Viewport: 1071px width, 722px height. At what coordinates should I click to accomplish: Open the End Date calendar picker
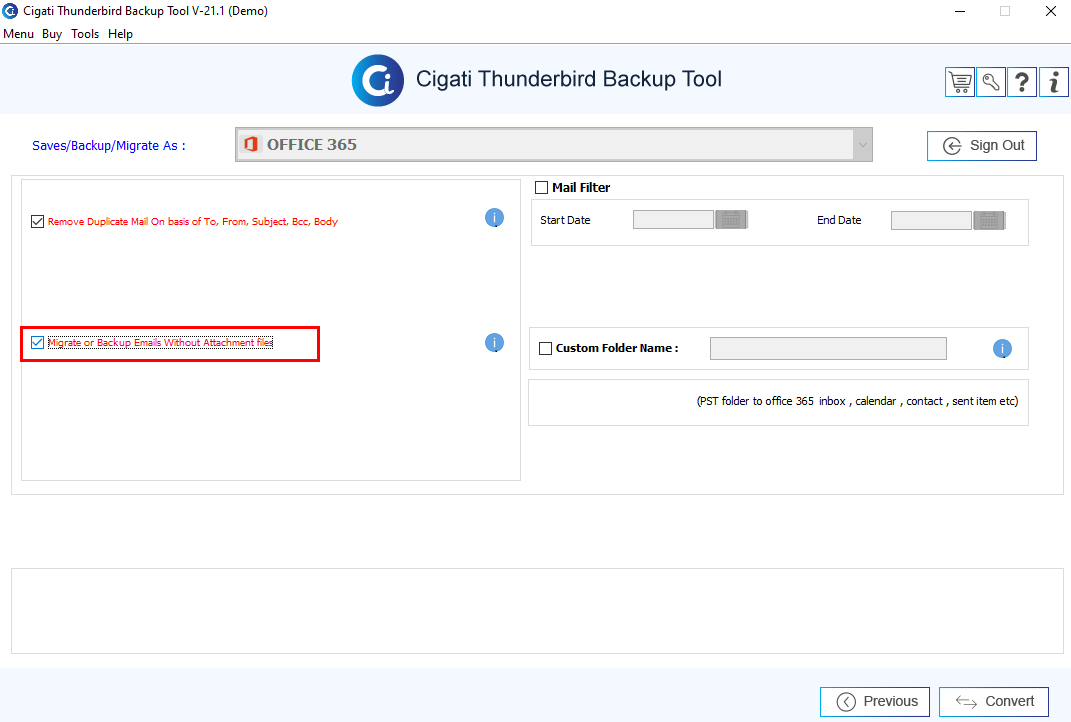point(990,220)
